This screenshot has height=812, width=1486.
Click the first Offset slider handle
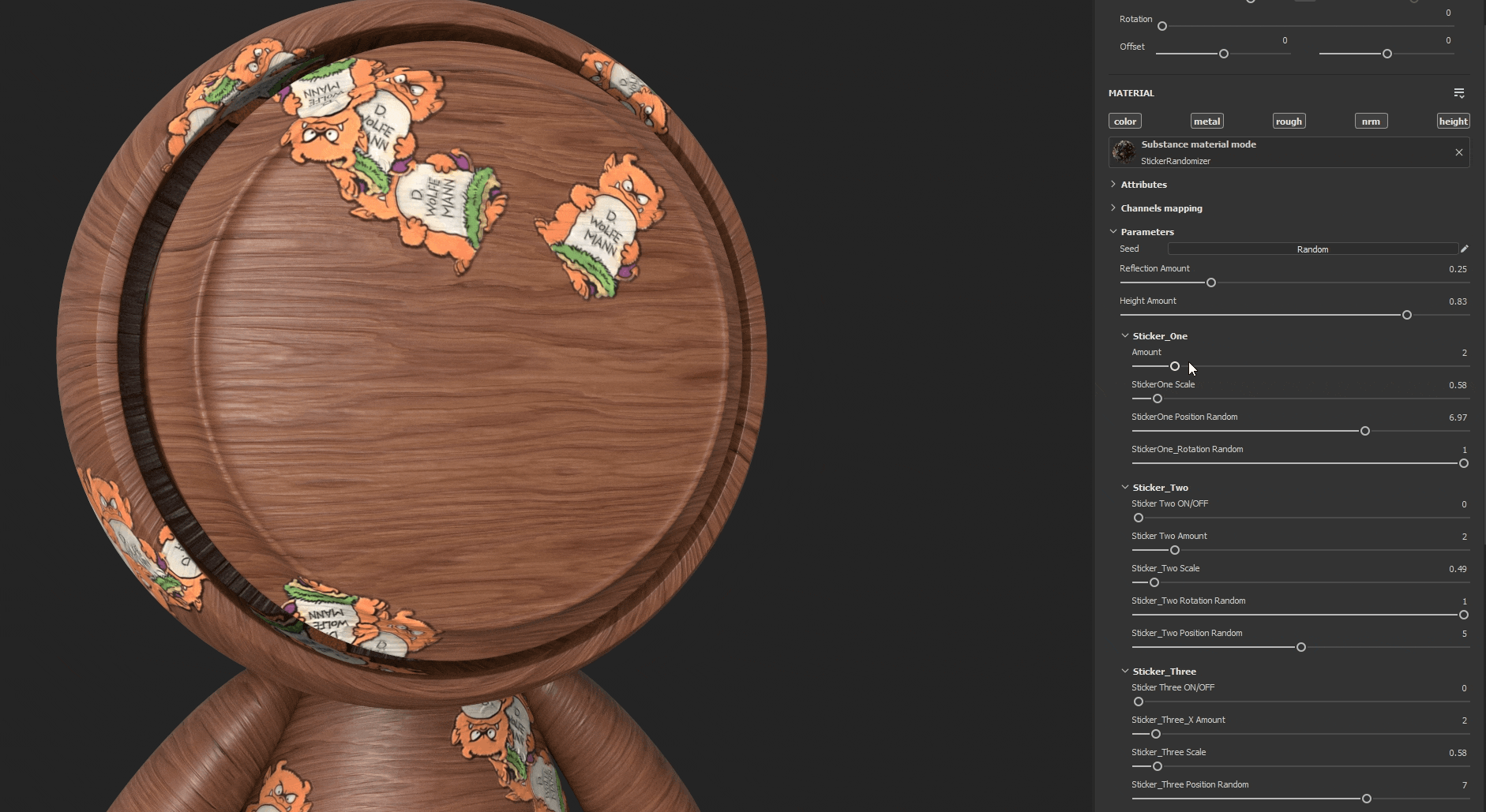coord(1224,54)
